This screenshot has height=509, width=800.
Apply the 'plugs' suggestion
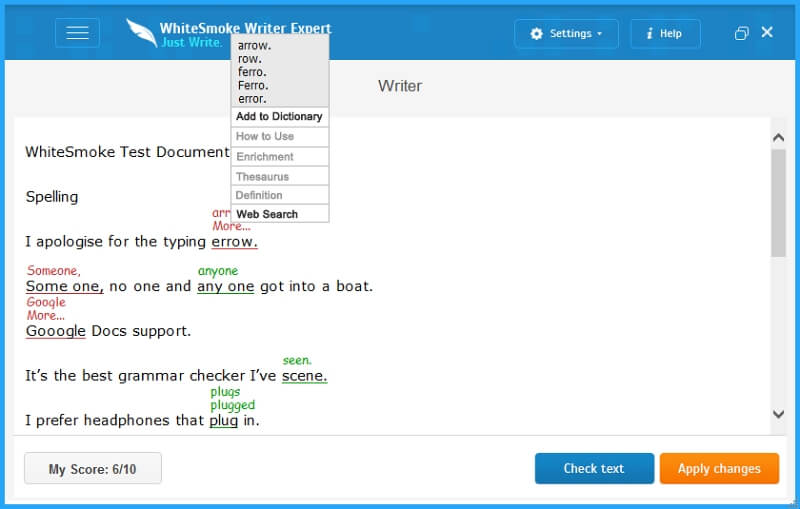tap(225, 392)
